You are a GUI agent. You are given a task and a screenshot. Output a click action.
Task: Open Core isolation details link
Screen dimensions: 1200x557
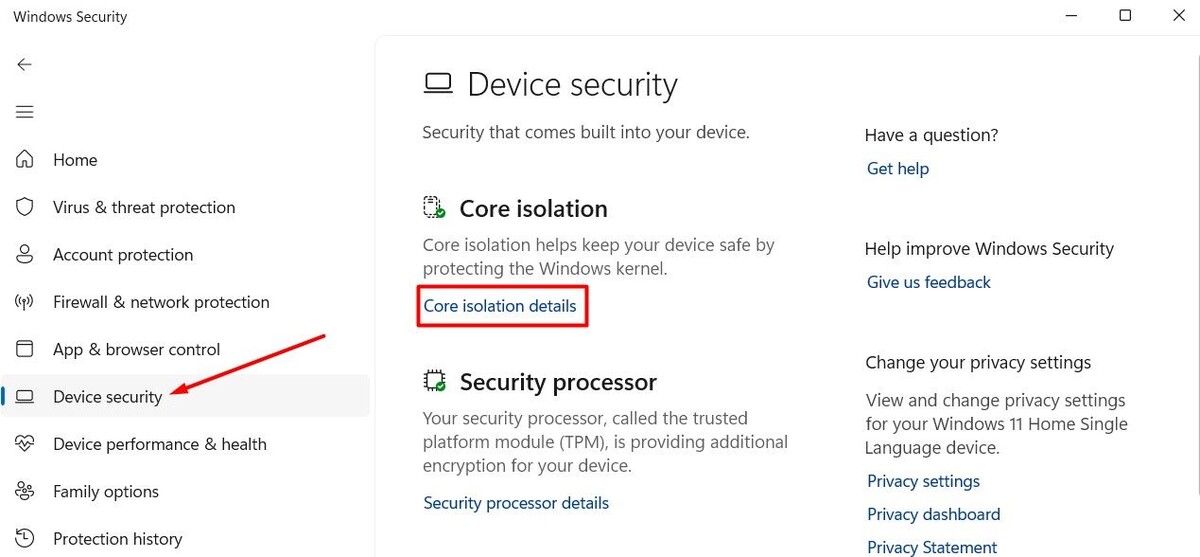point(500,306)
